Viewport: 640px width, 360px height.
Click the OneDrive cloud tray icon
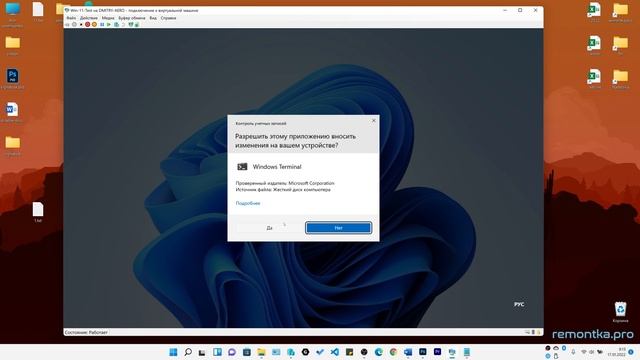click(556, 348)
